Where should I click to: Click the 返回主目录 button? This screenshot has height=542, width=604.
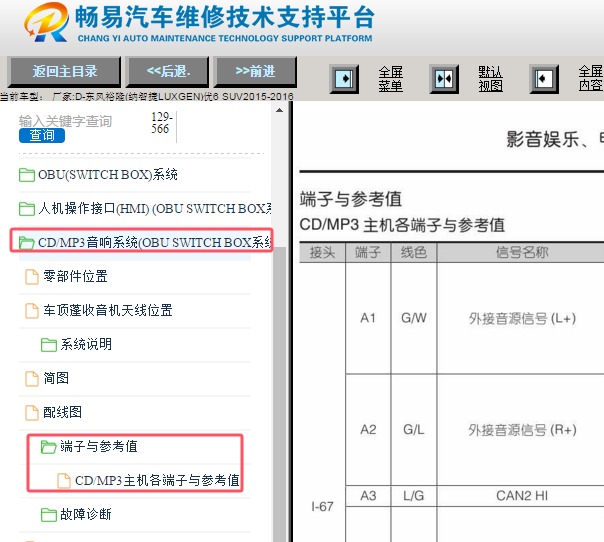click(64, 71)
